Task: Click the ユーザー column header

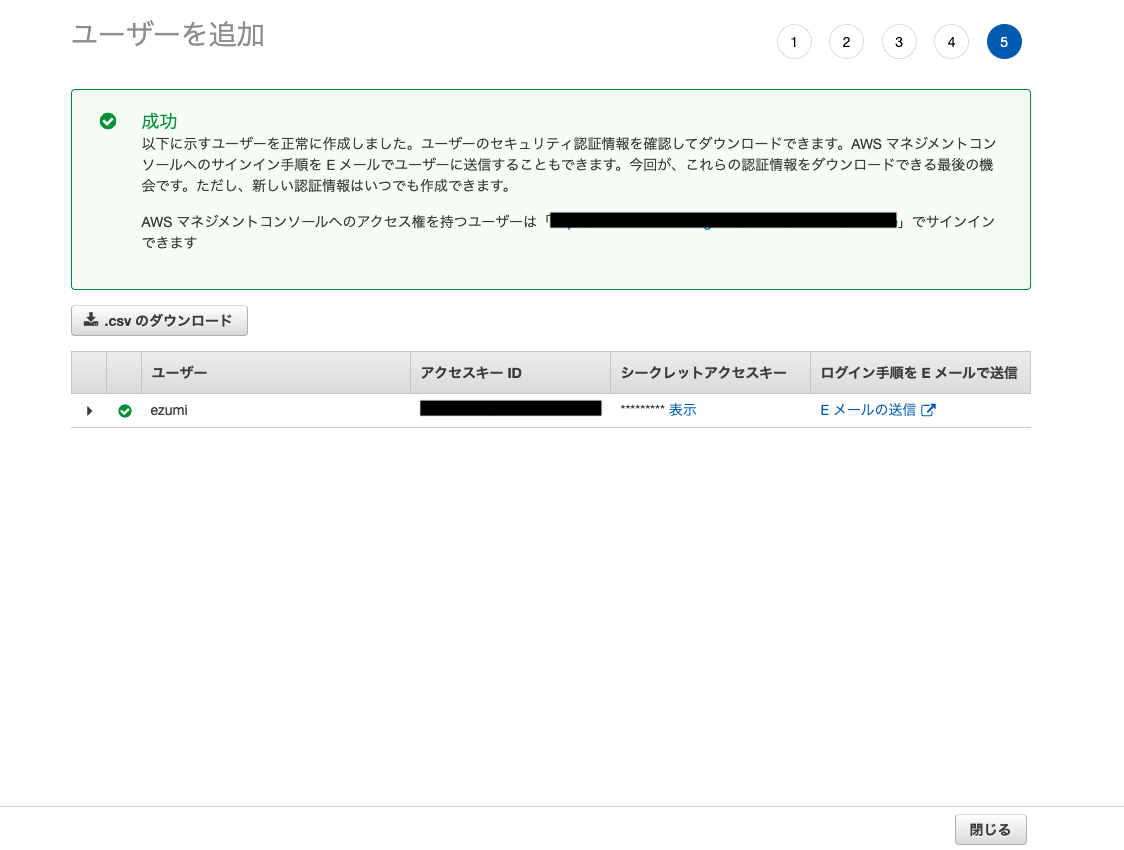Action: [179, 373]
